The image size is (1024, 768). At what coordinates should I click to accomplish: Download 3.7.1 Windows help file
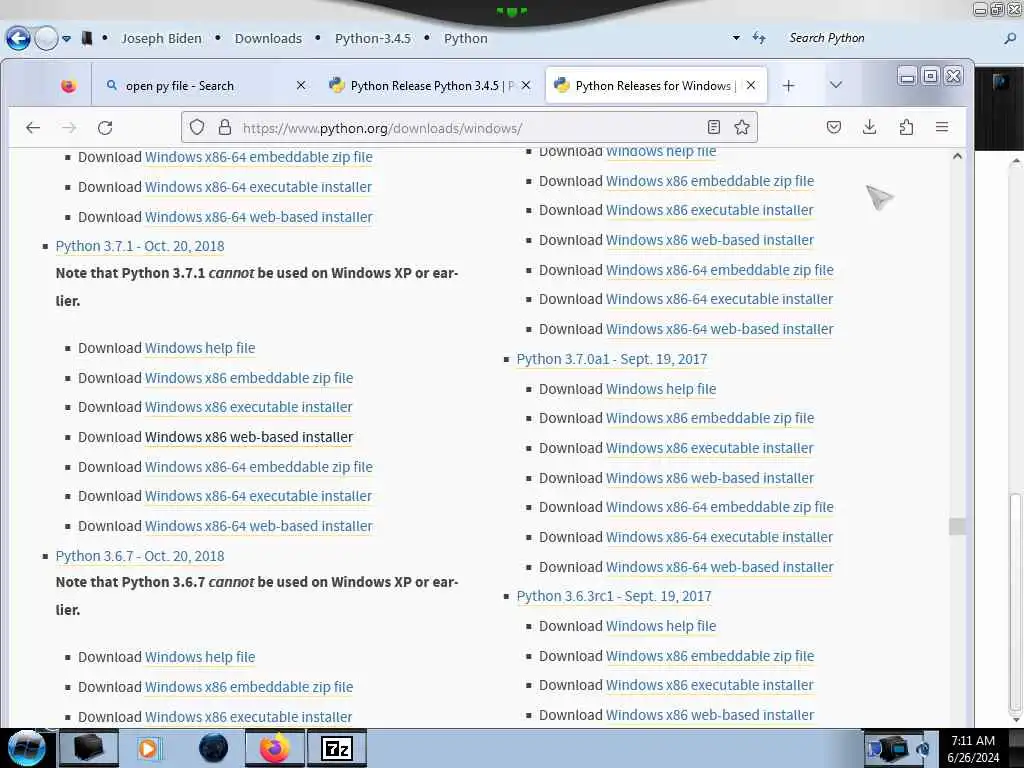(x=200, y=348)
